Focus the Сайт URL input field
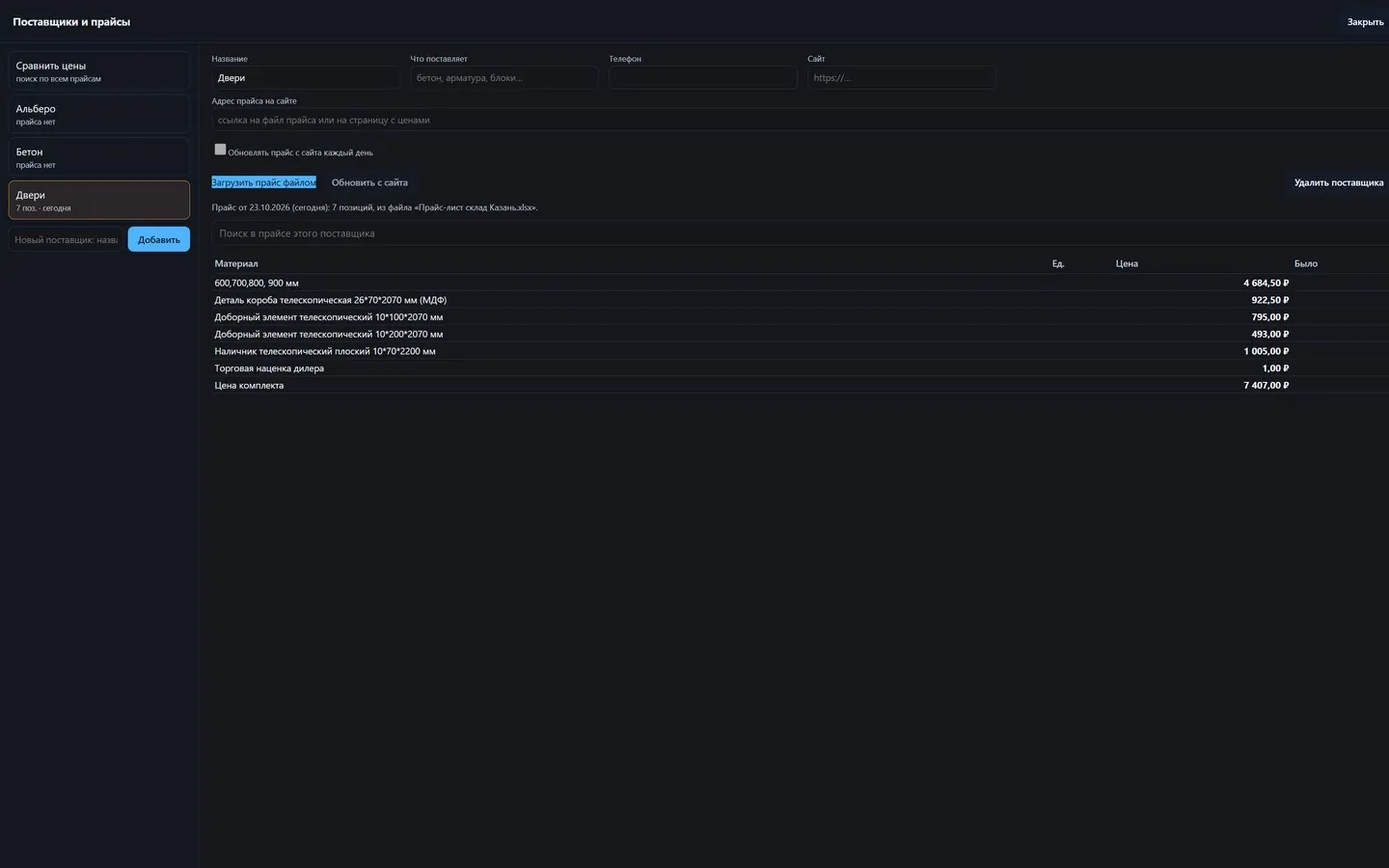1389x868 pixels. point(902,78)
